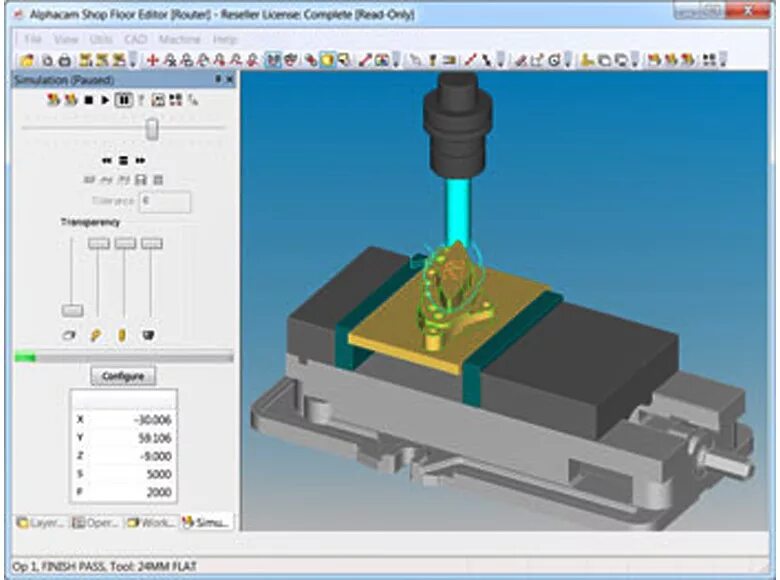
Task: Click the black diagonal tool toolbar icon
Action: coord(486,61)
